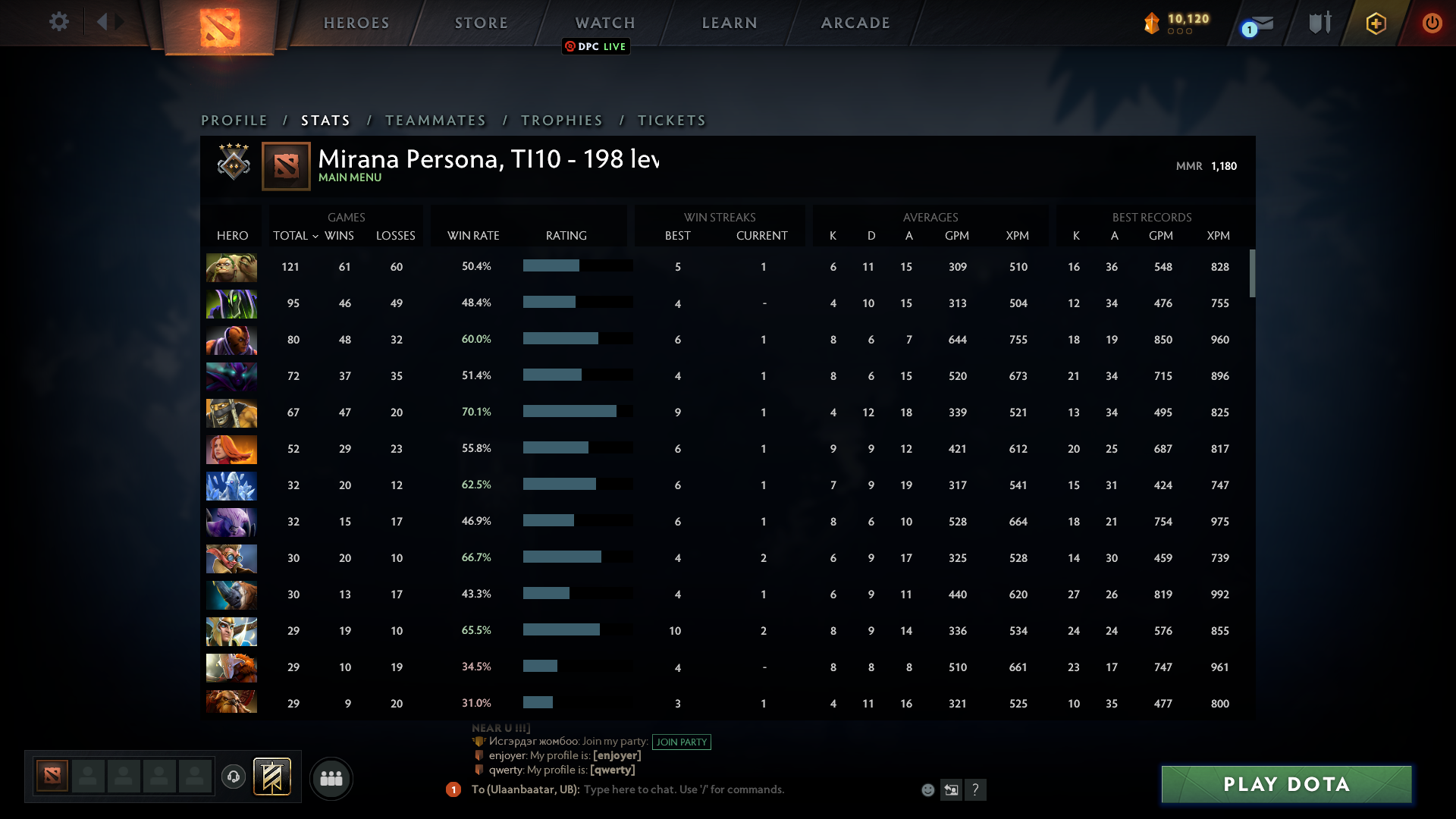Screen dimensions: 1456x819
Task: Click the guild banner icon near party slots
Action: click(x=273, y=777)
